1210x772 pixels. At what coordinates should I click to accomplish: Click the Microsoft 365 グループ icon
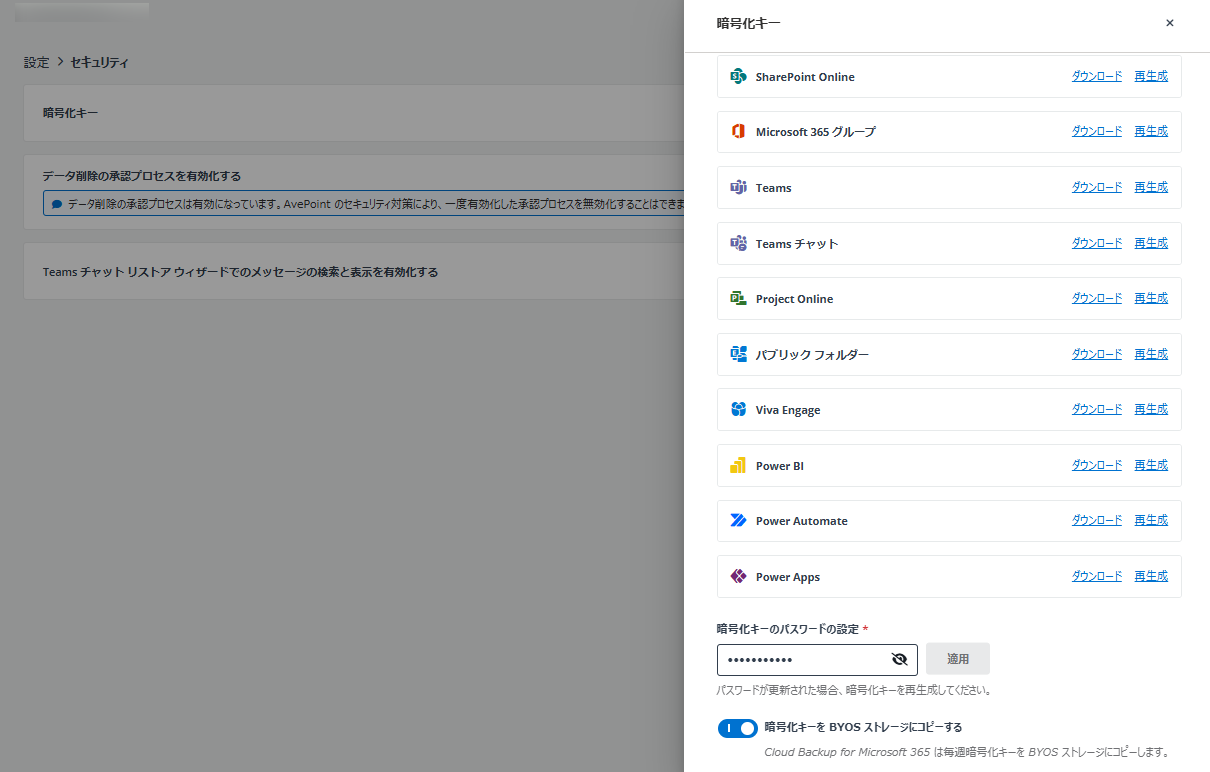739,132
